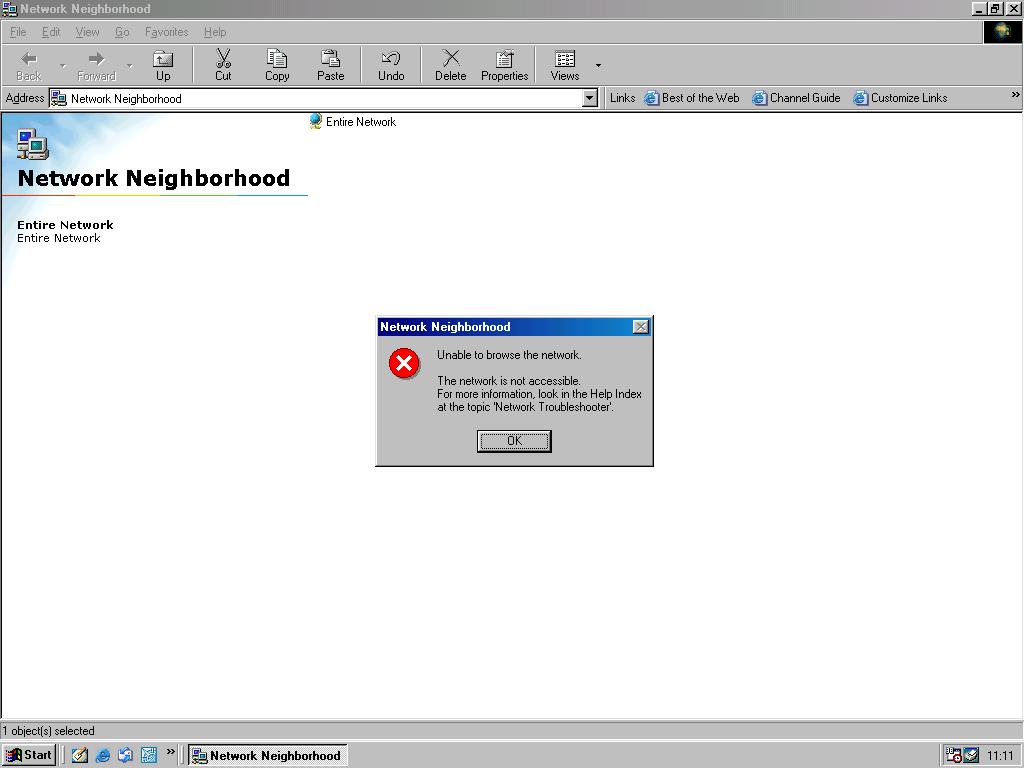
Task: Click the Copy toolbar icon
Action: coord(277,63)
